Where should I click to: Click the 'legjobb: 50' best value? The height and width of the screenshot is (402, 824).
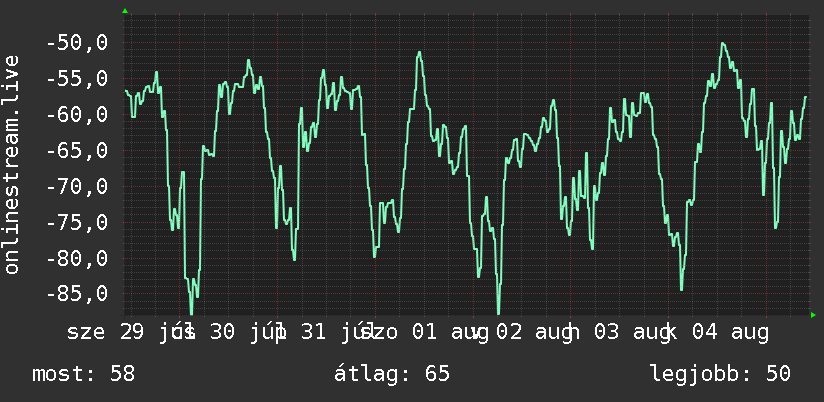tap(720, 374)
